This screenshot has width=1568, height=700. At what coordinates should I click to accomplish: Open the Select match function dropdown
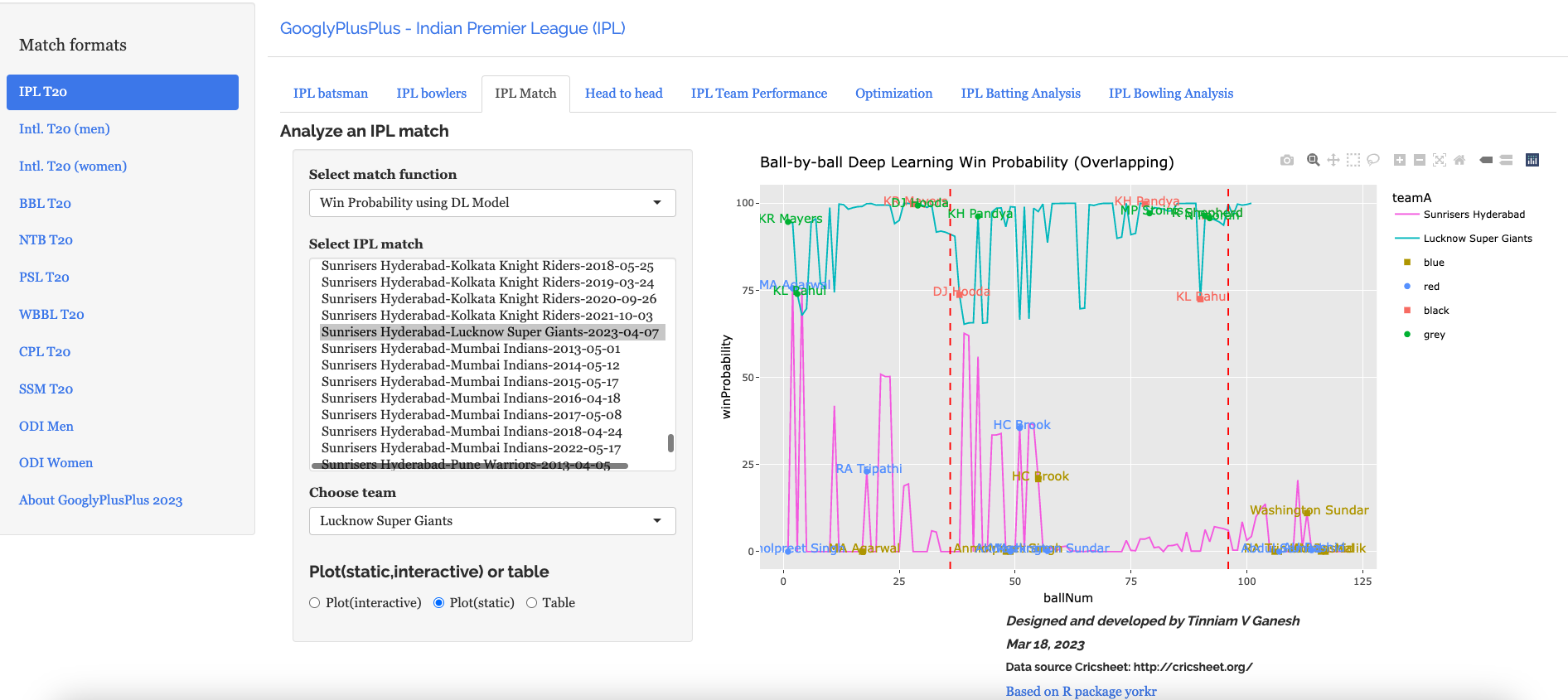(x=492, y=203)
